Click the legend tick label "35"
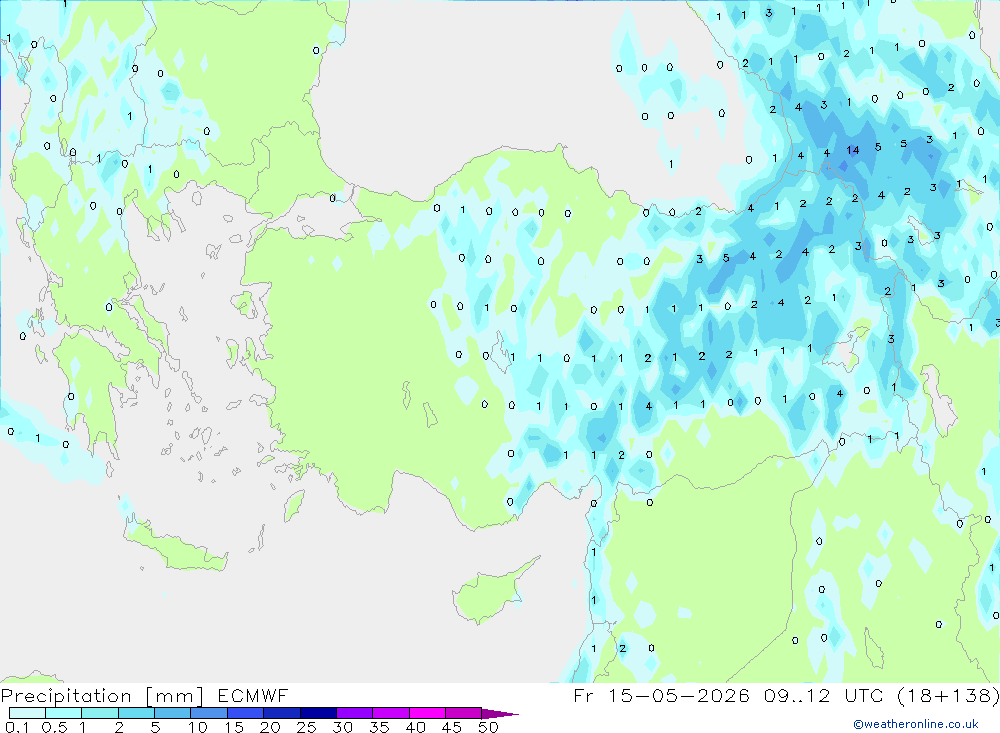This screenshot has height=733, width=1000. pyautogui.click(x=379, y=727)
